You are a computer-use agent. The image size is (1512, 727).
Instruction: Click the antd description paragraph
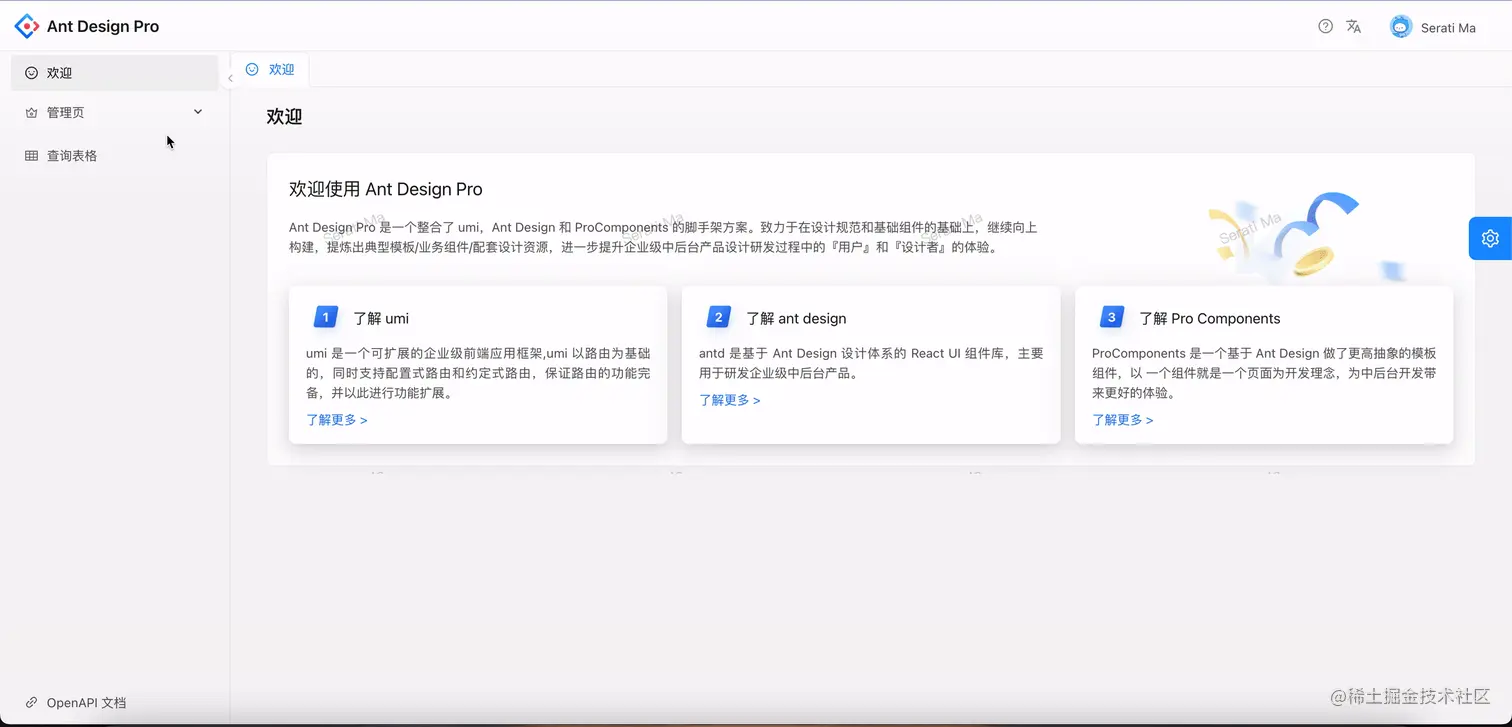click(871, 364)
